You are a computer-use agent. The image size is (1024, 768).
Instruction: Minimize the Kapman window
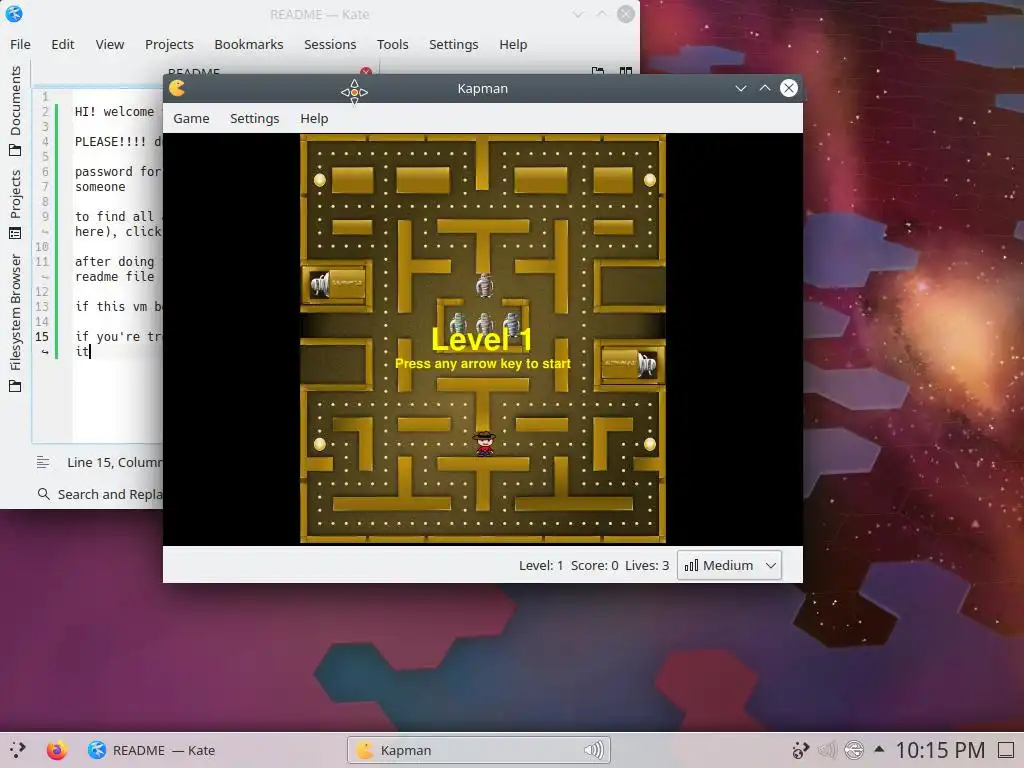(741, 88)
